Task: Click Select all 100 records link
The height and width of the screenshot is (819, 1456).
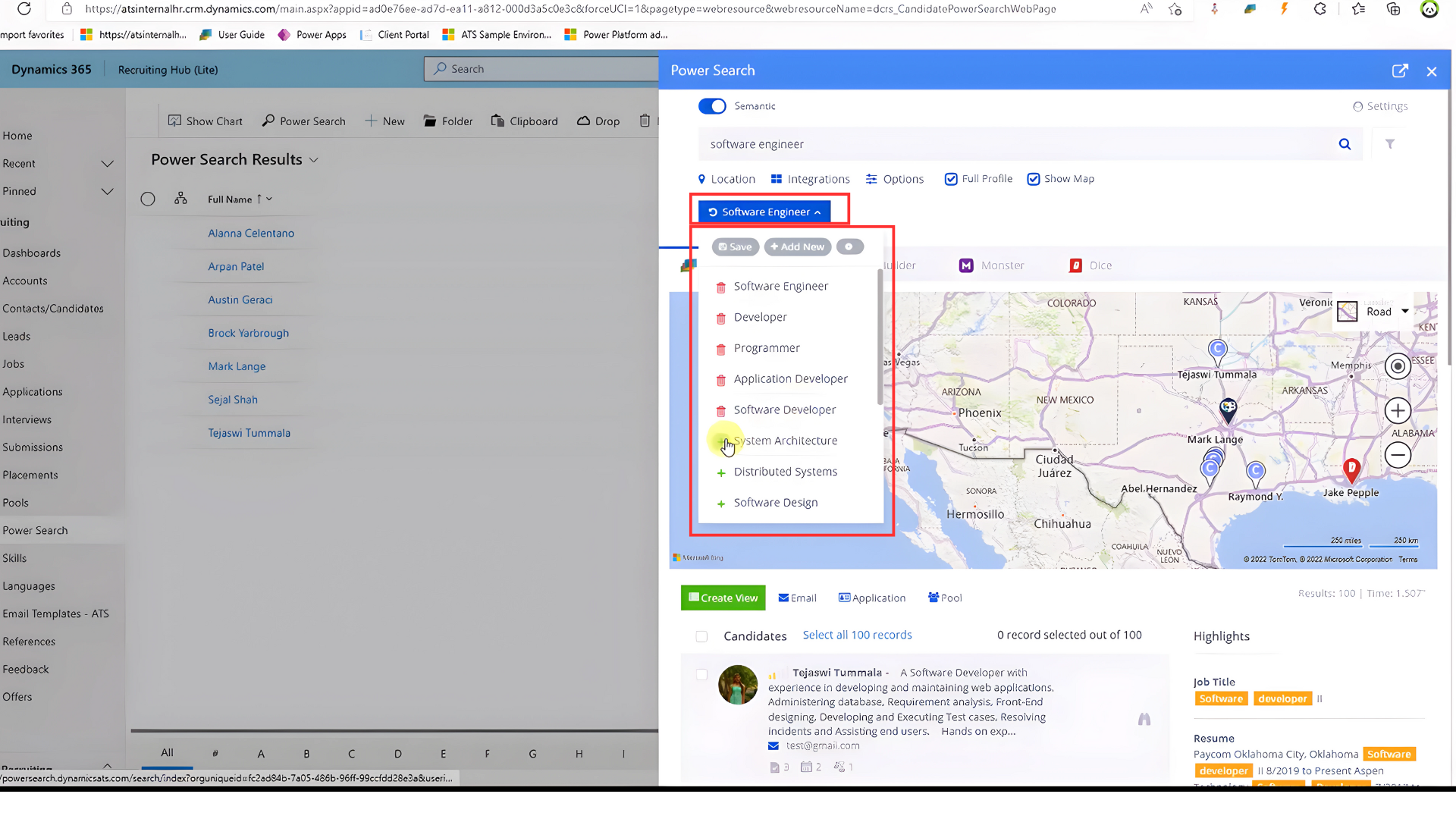Action: tap(858, 635)
